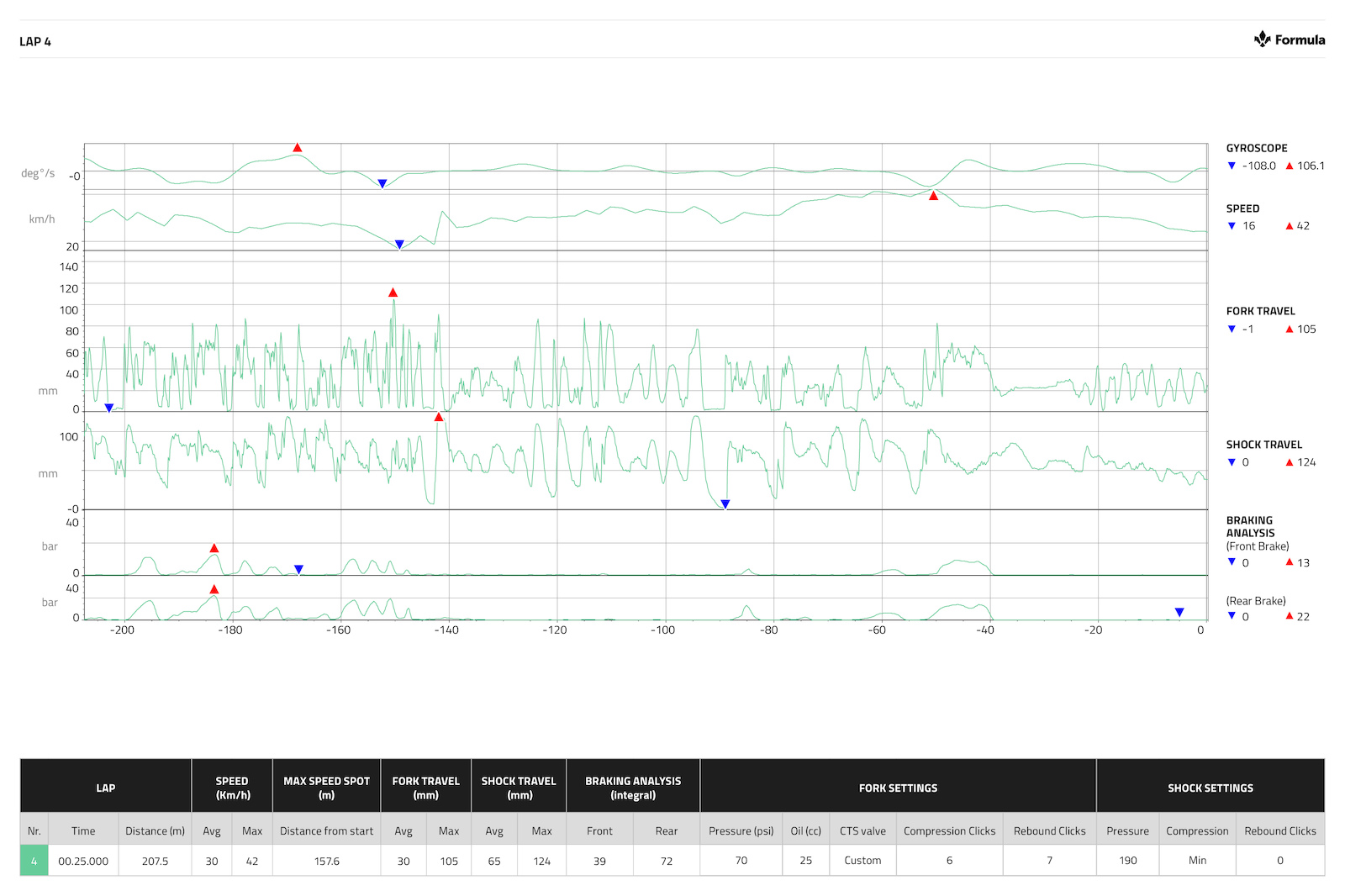1345x896 pixels.
Task: Click speed maximum red triangle on chart
Action: (x=933, y=195)
